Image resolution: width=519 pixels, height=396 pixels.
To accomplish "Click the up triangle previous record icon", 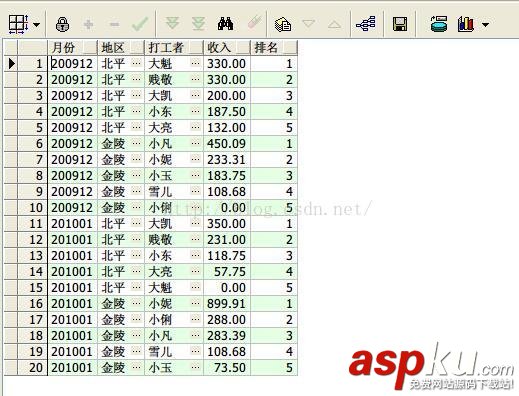I will [x=334, y=24].
